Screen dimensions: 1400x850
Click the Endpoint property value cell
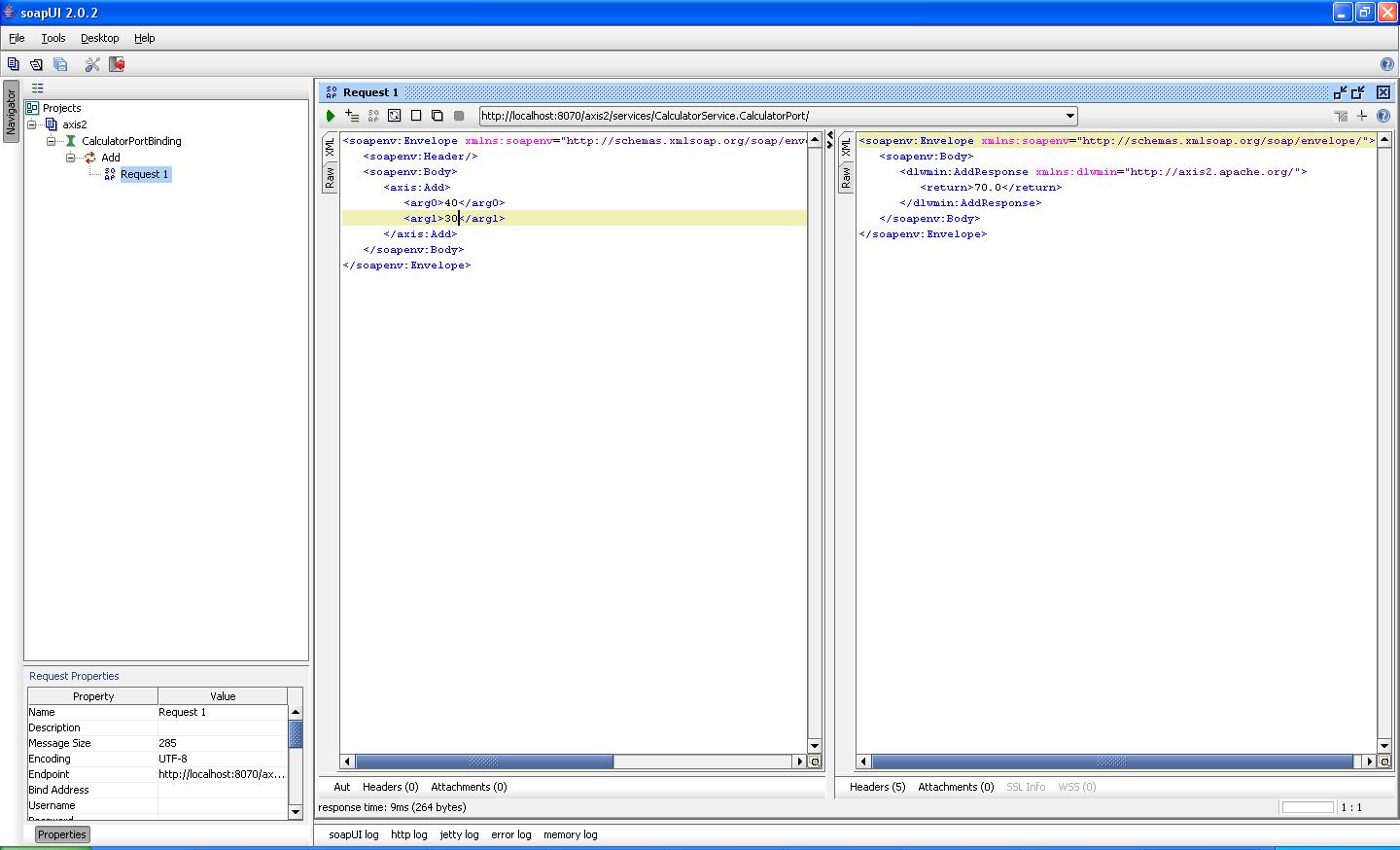point(223,774)
